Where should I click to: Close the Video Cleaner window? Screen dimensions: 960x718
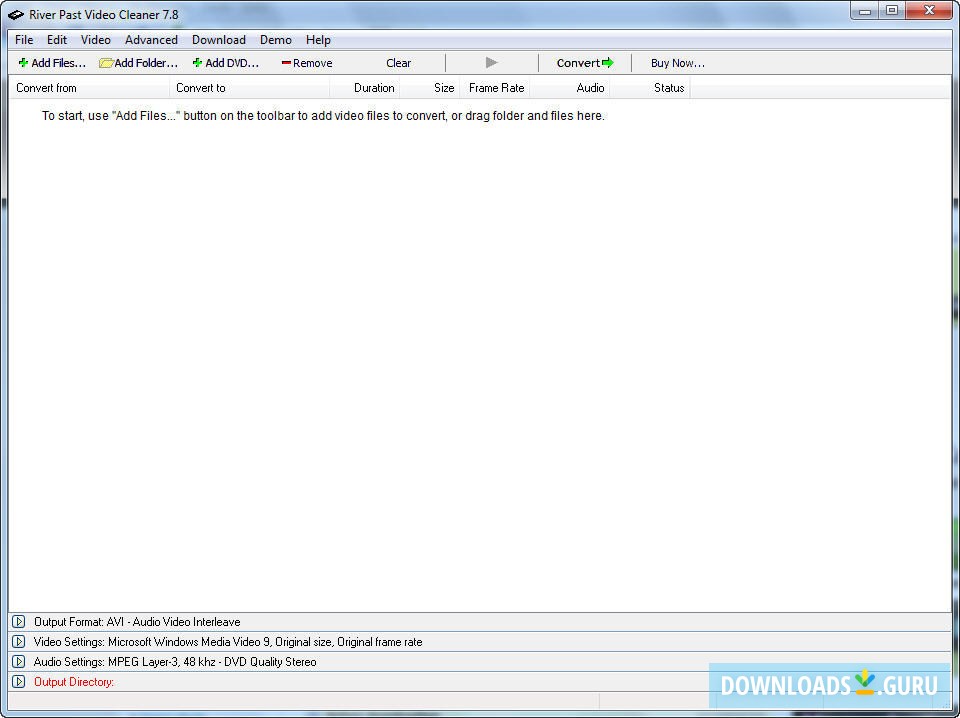(x=929, y=11)
